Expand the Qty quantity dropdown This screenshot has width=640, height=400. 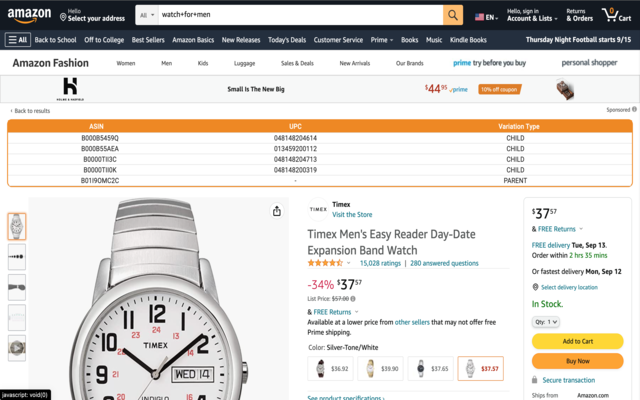pyautogui.click(x=546, y=322)
